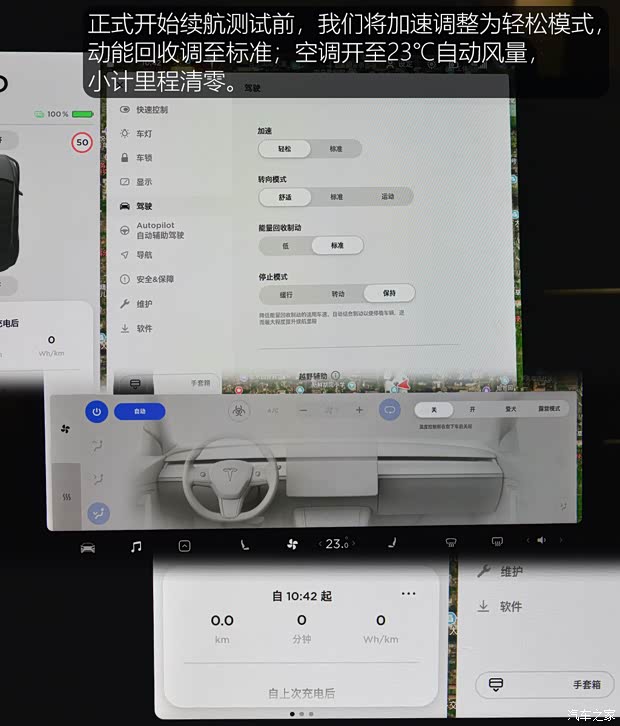Tap 自上次充电后 trip section label
The image size is (620, 726).
coord(302,693)
